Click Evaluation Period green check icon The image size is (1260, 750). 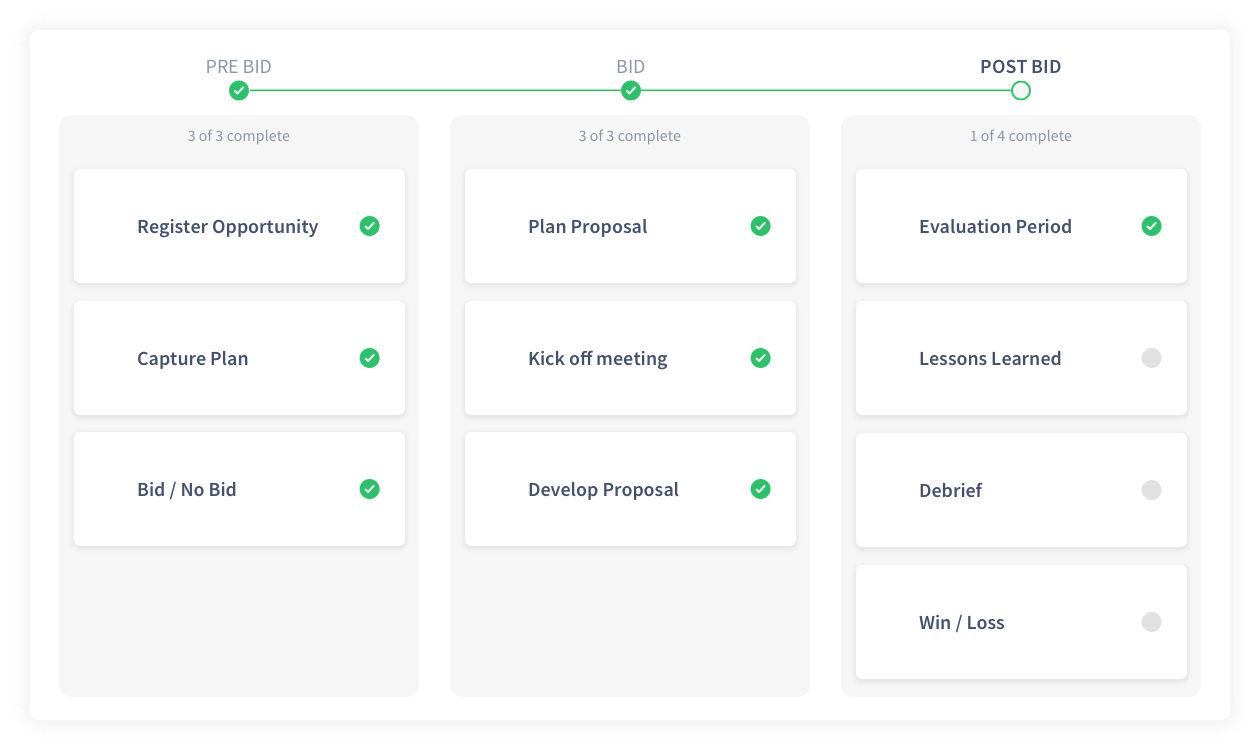pyautogui.click(x=1152, y=226)
